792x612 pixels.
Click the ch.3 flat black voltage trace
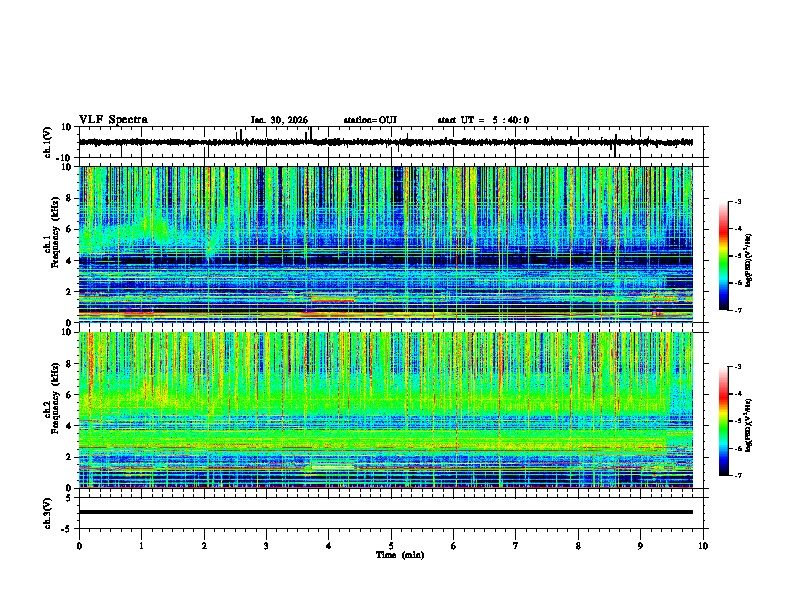pos(386,512)
